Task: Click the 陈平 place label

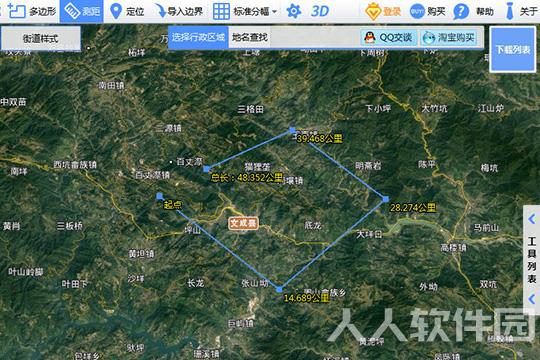Action: pos(427,164)
